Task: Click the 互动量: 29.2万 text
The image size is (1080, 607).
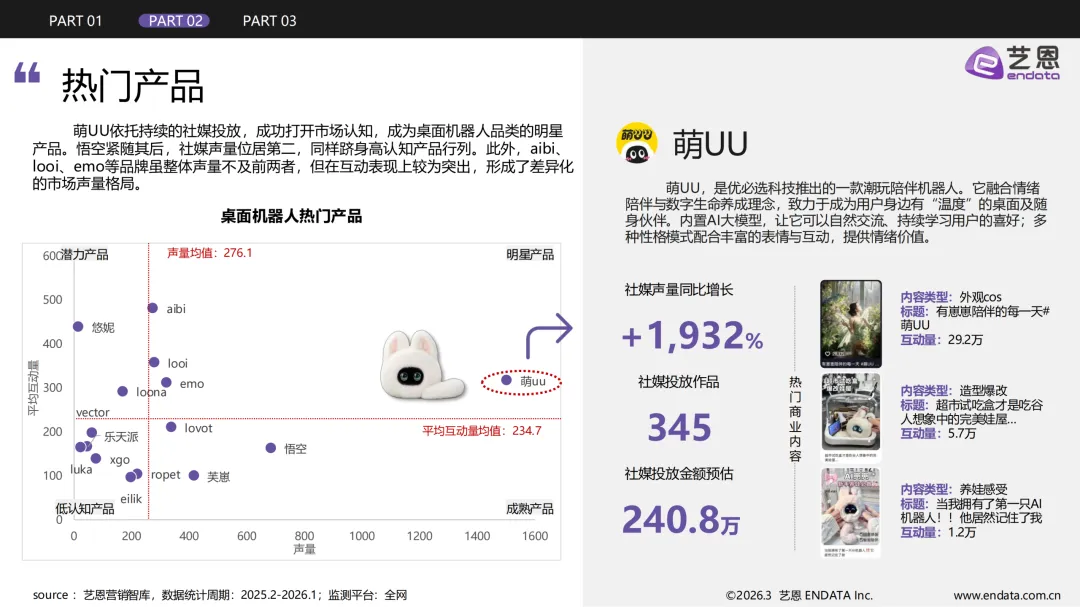Action: coord(942,340)
